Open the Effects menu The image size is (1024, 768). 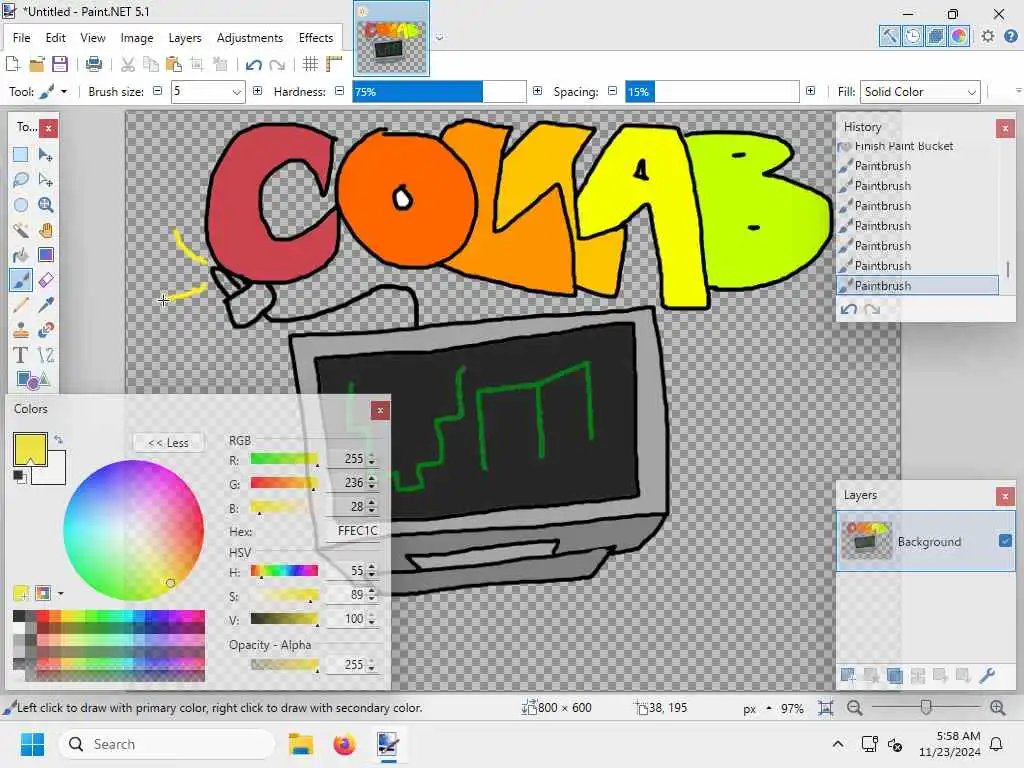click(315, 38)
